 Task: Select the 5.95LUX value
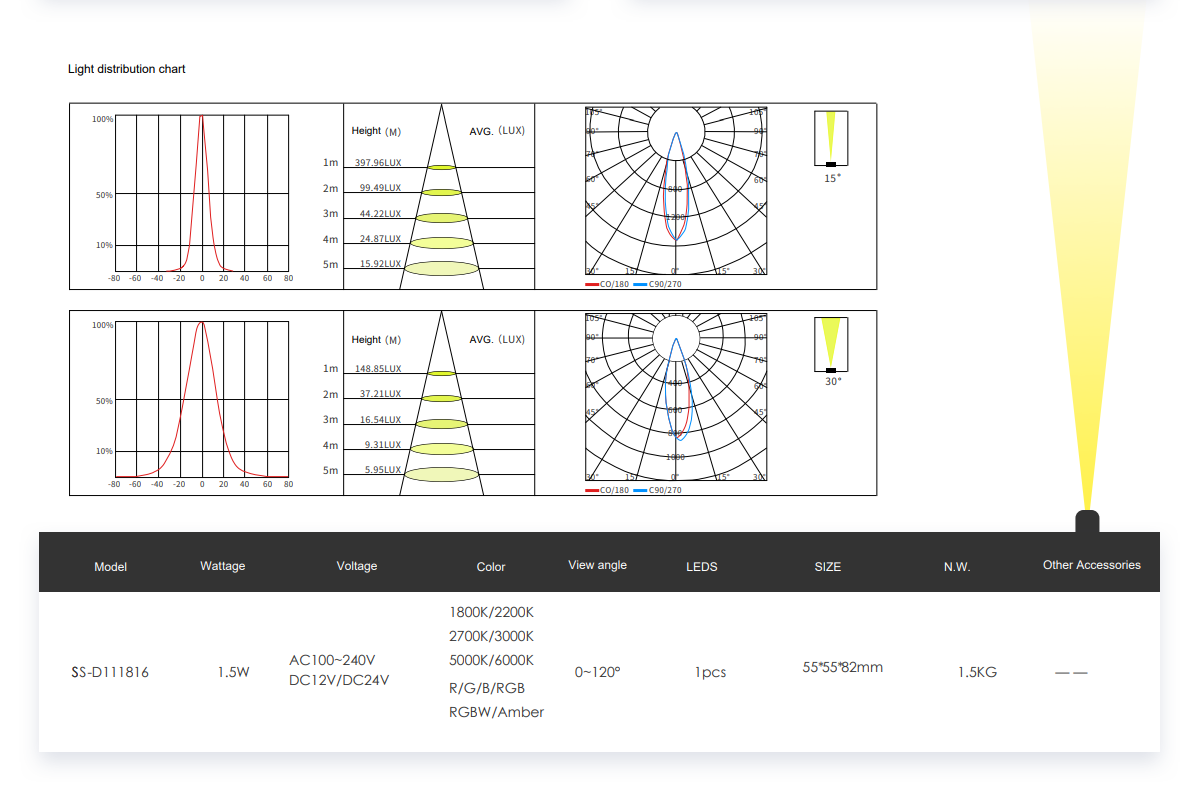pos(382,470)
